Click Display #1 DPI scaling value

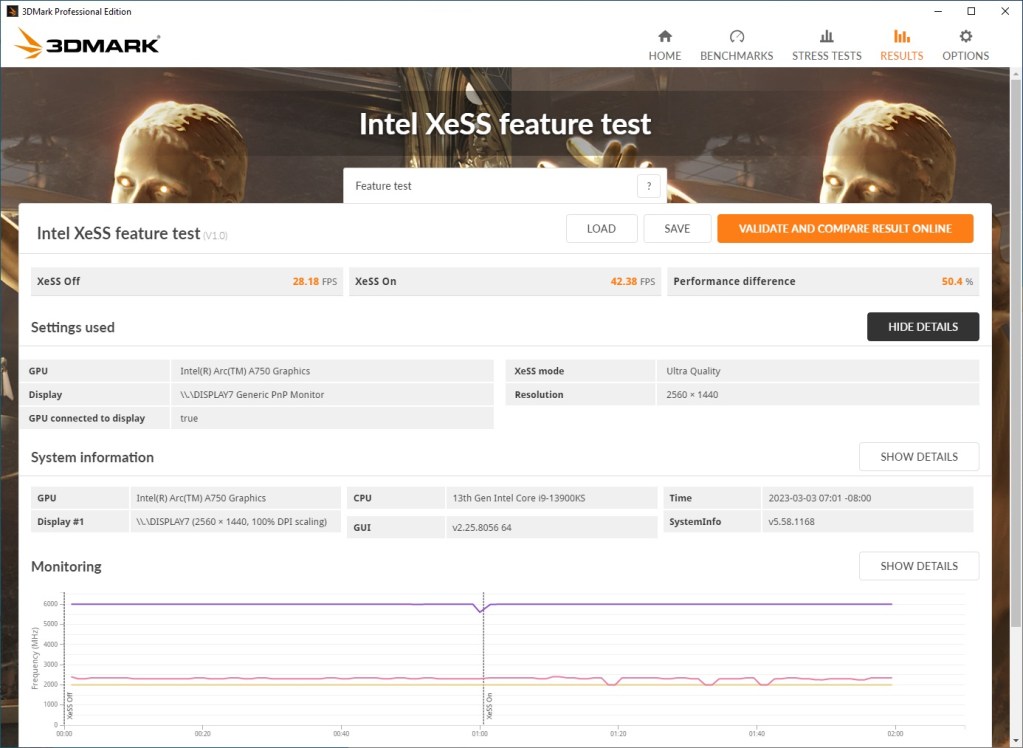[x=232, y=522]
